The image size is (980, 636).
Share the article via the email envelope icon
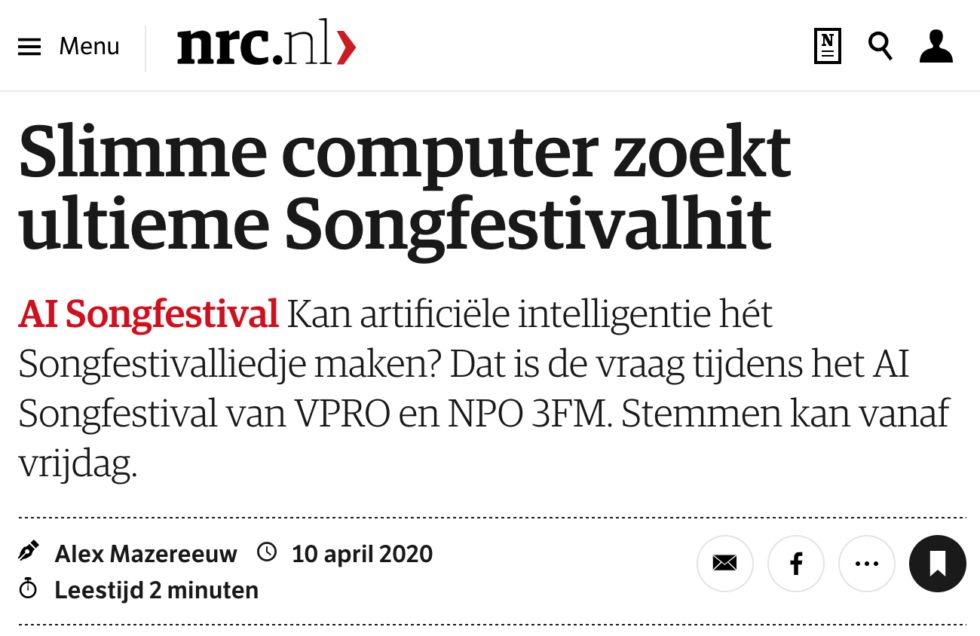[724, 564]
